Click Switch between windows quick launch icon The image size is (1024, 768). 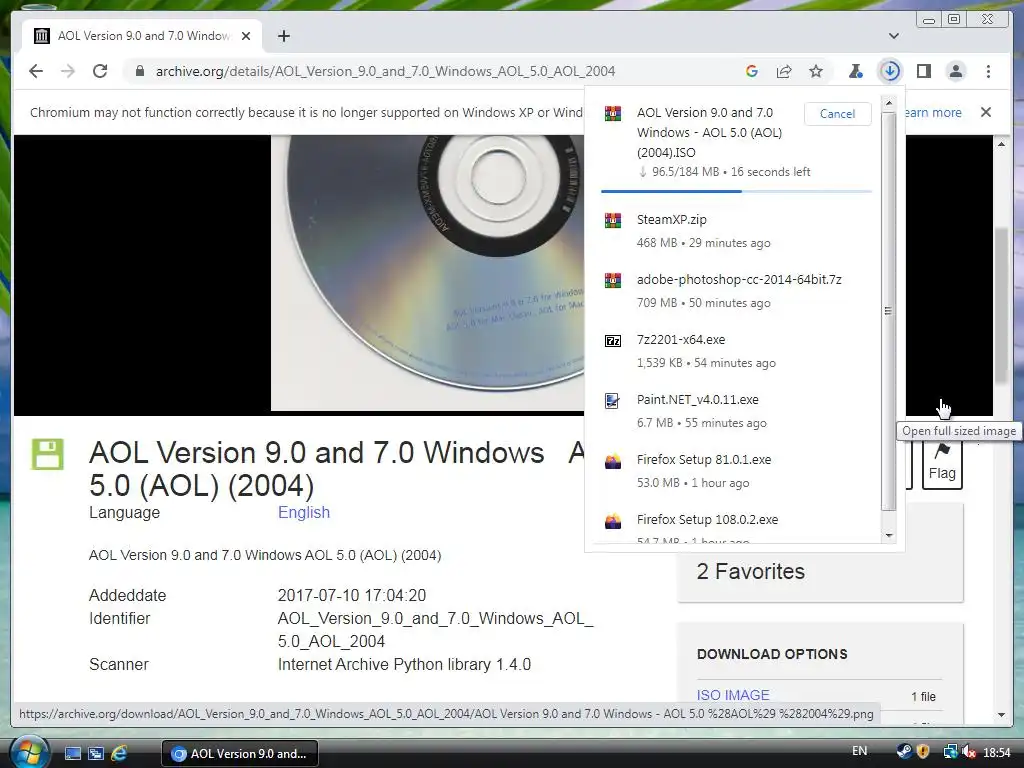click(x=96, y=753)
